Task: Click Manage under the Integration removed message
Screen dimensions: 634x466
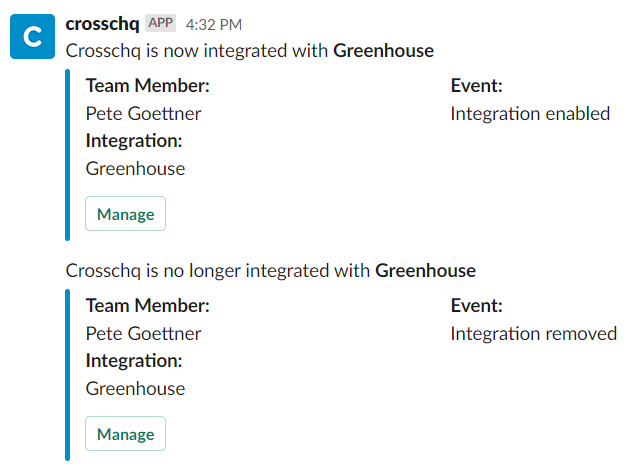Action: pos(125,434)
